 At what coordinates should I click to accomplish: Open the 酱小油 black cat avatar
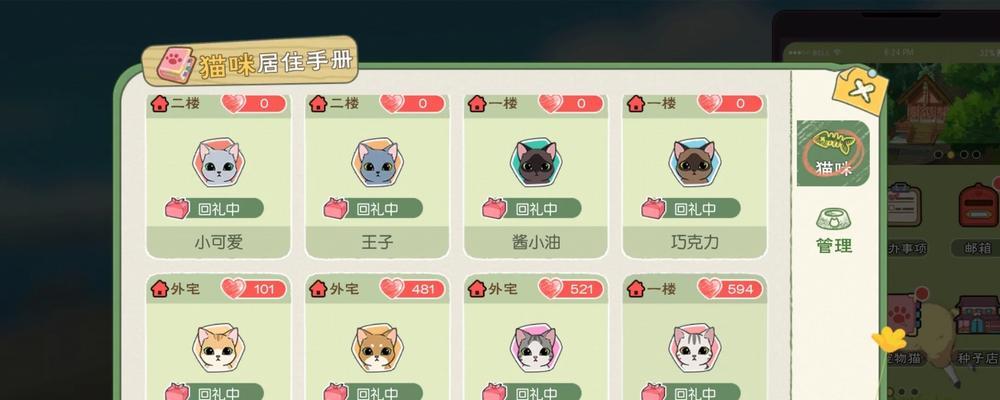click(536, 163)
